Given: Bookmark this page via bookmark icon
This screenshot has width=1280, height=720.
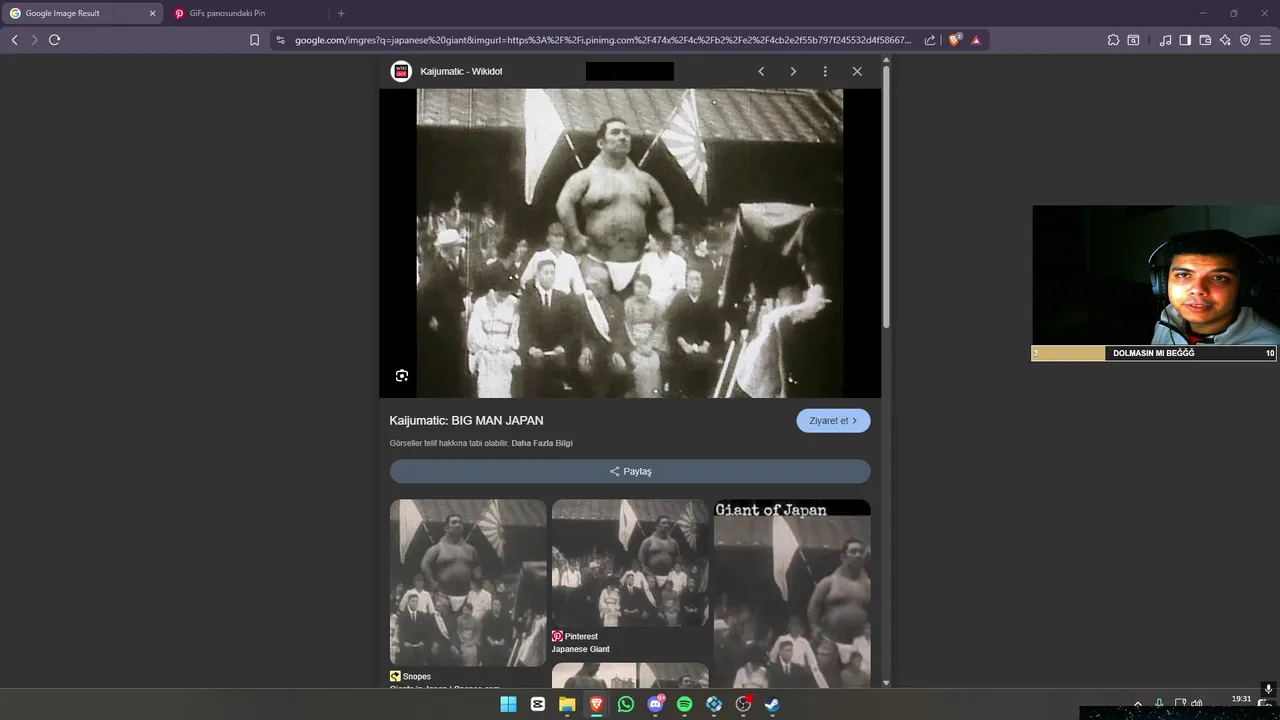Looking at the screenshot, I should pyautogui.click(x=254, y=40).
